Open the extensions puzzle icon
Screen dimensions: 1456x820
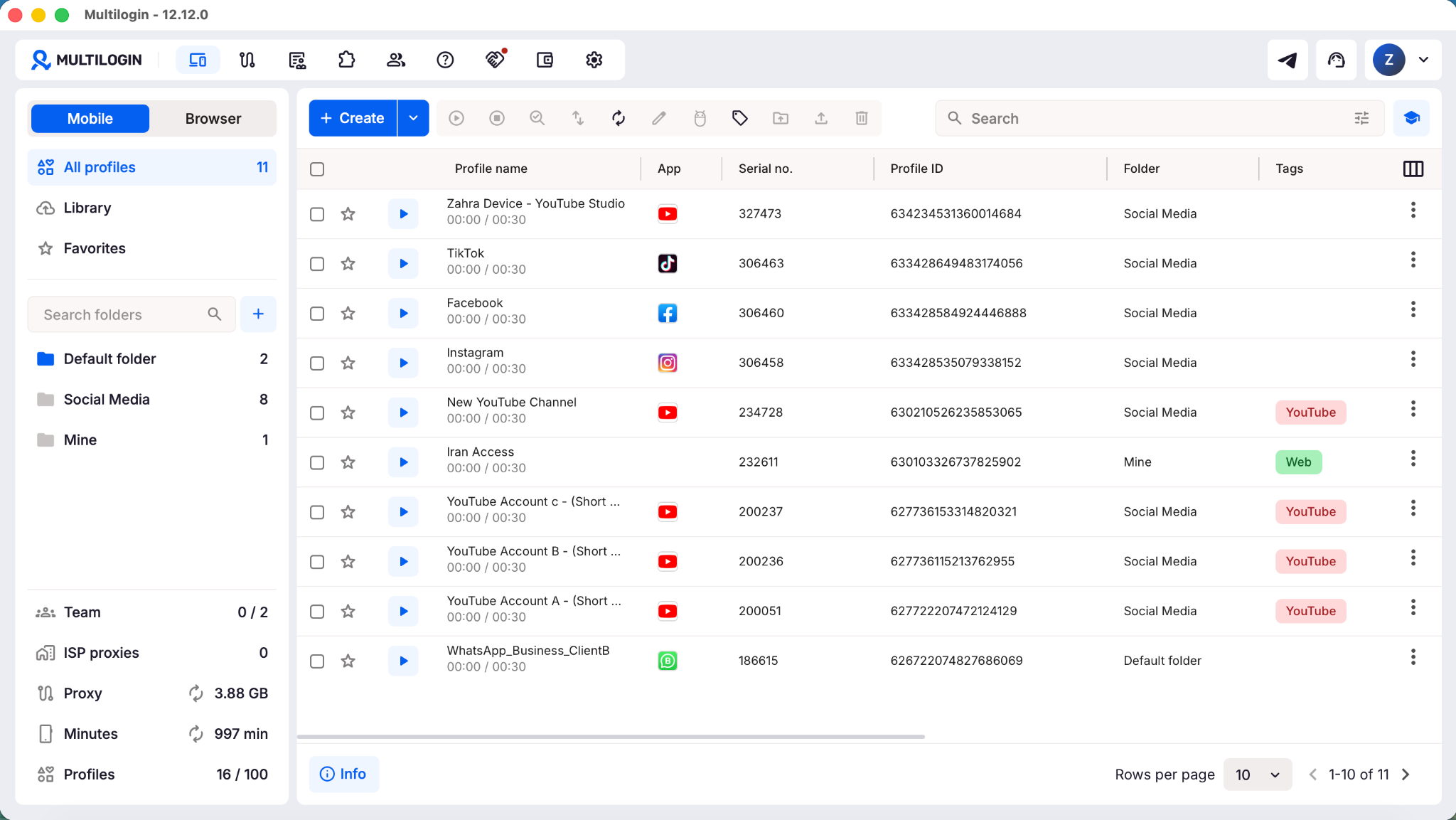click(x=346, y=60)
